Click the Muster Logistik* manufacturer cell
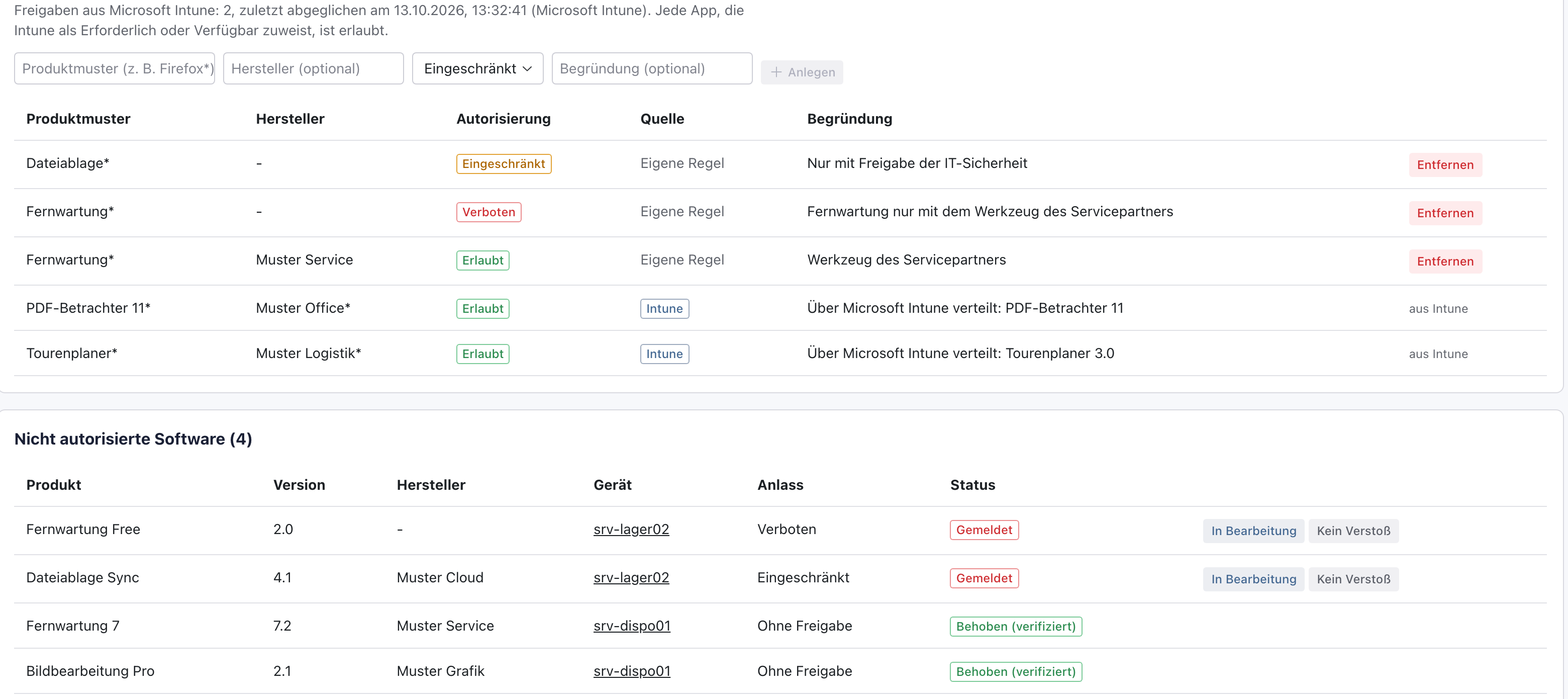 pyautogui.click(x=308, y=353)
